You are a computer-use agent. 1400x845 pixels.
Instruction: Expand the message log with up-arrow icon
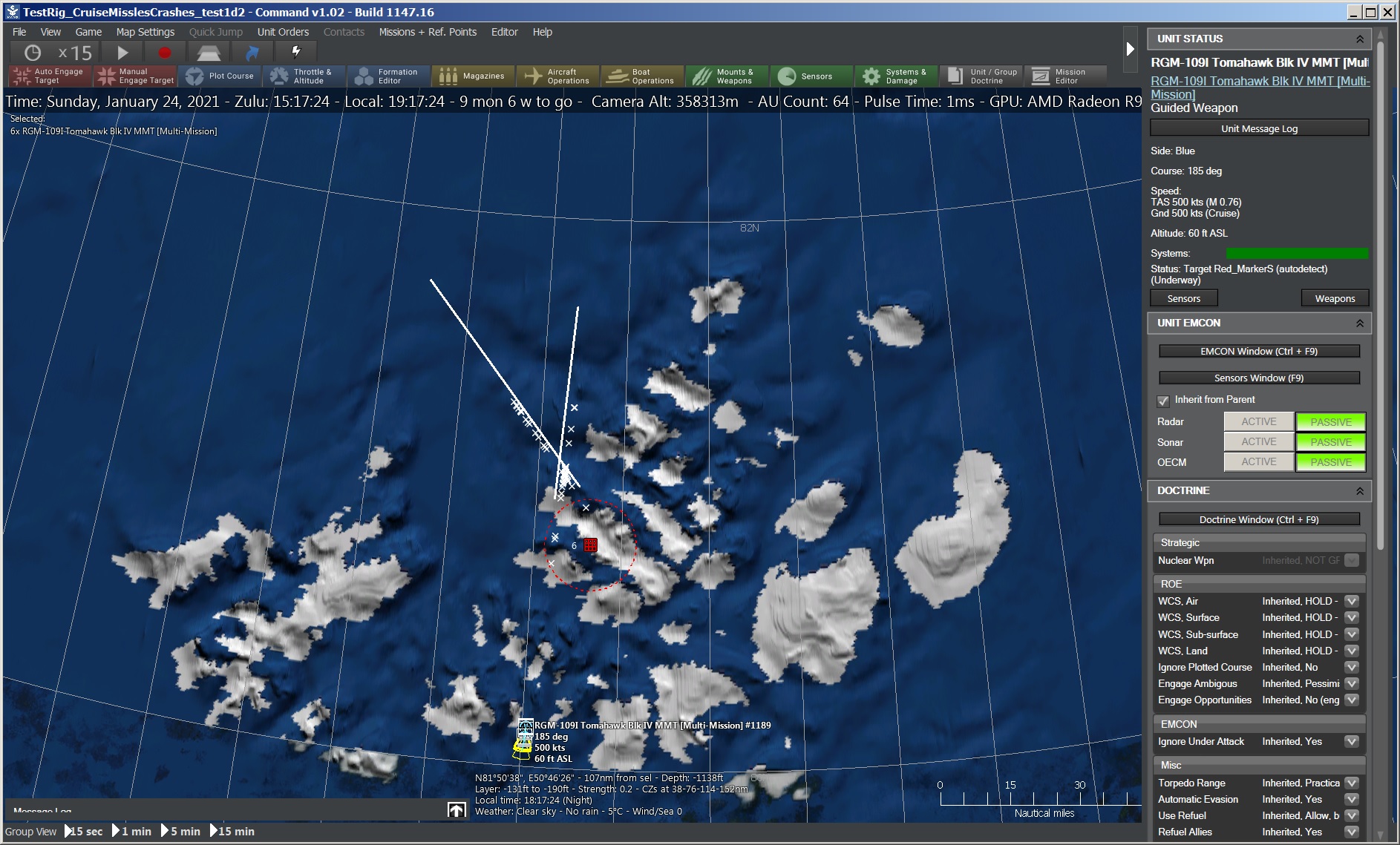(x=457, y=810)
